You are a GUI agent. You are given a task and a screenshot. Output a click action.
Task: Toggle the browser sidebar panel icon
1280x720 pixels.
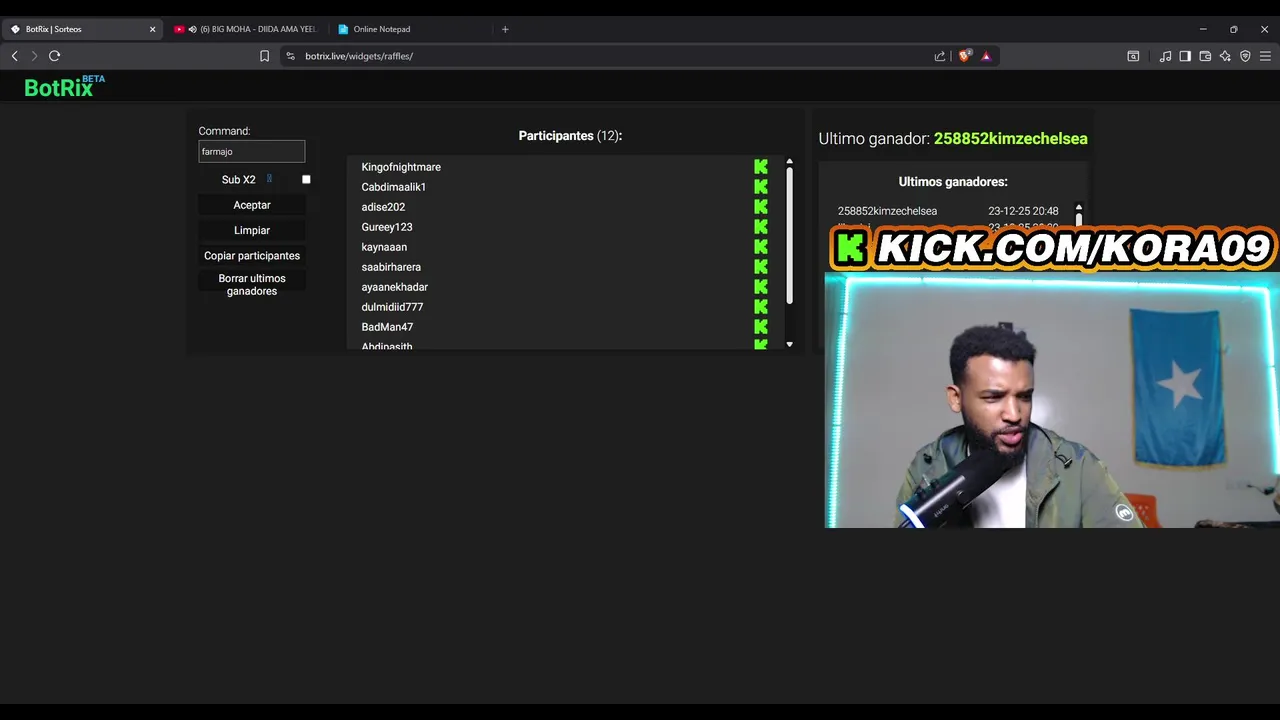click(1185, 56)
